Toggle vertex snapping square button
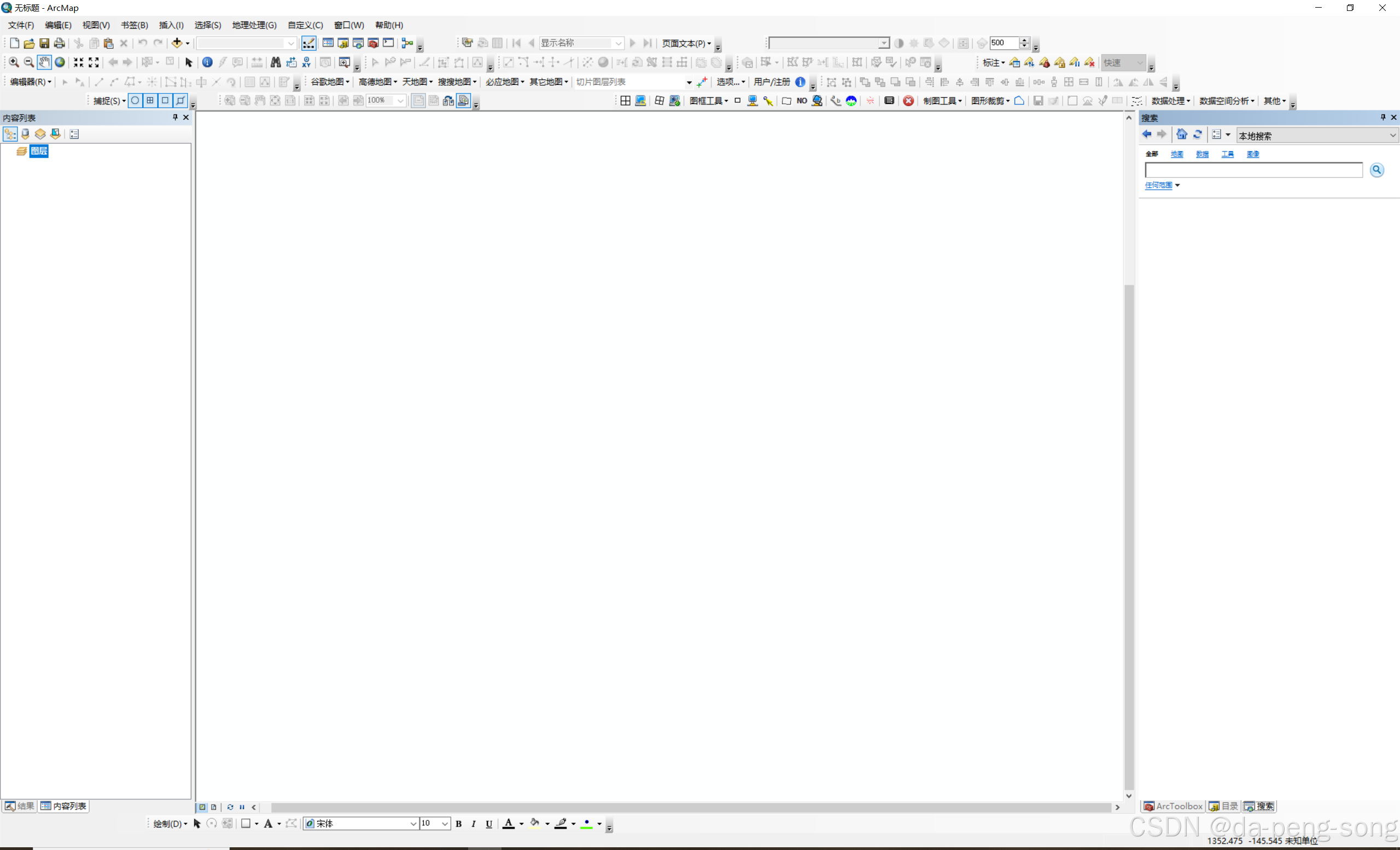This screenshot has width=1400, height=850. point(165,101)
